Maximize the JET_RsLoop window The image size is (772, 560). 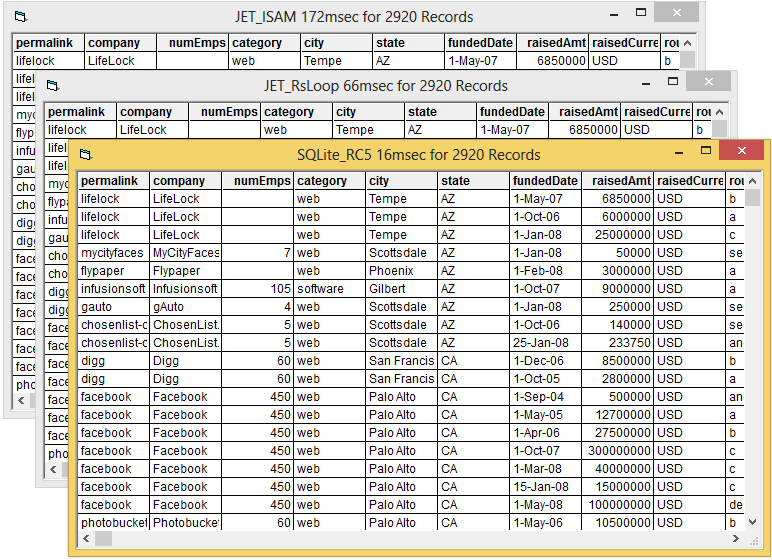[x=674, y=82]
